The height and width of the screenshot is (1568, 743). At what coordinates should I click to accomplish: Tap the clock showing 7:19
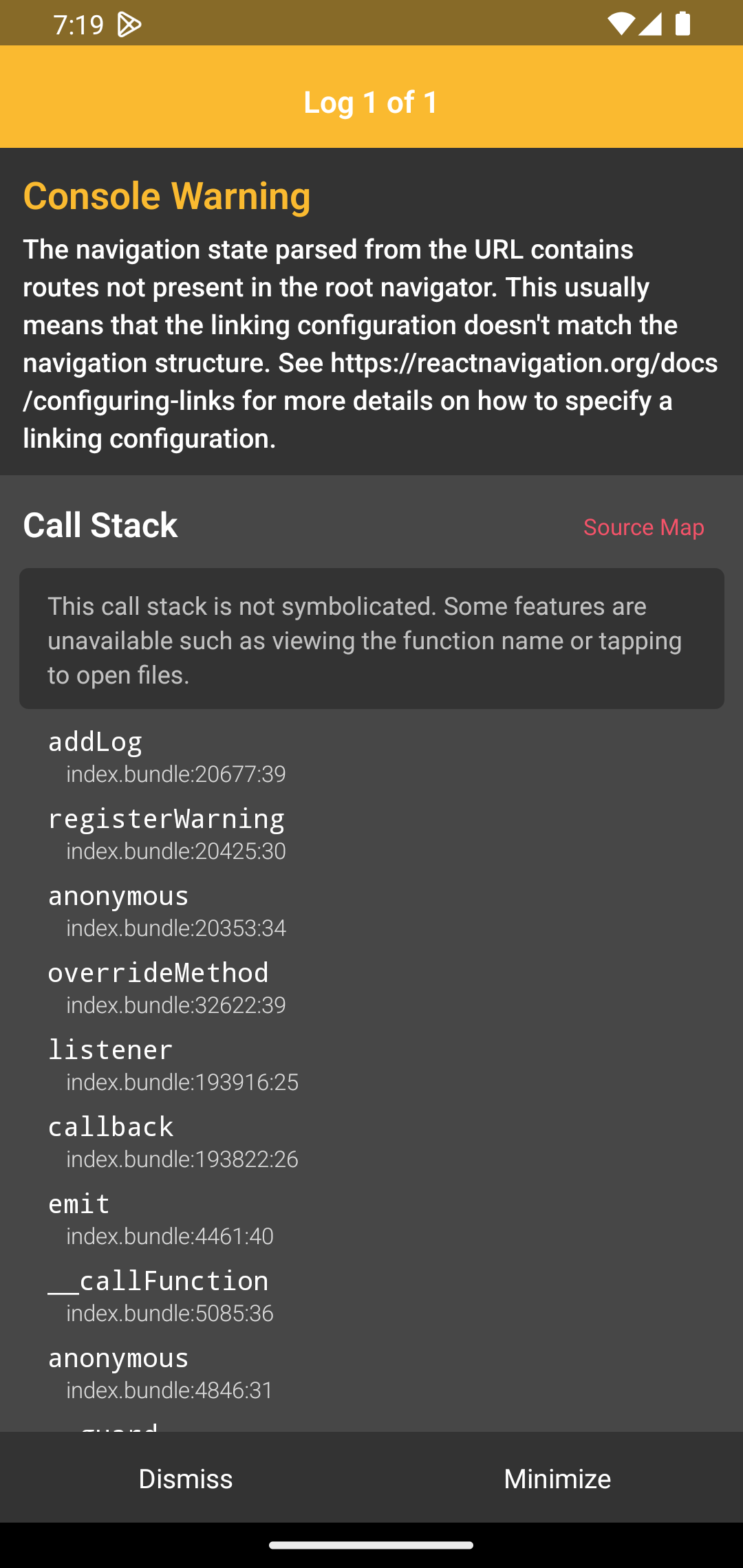pos(78,23)
